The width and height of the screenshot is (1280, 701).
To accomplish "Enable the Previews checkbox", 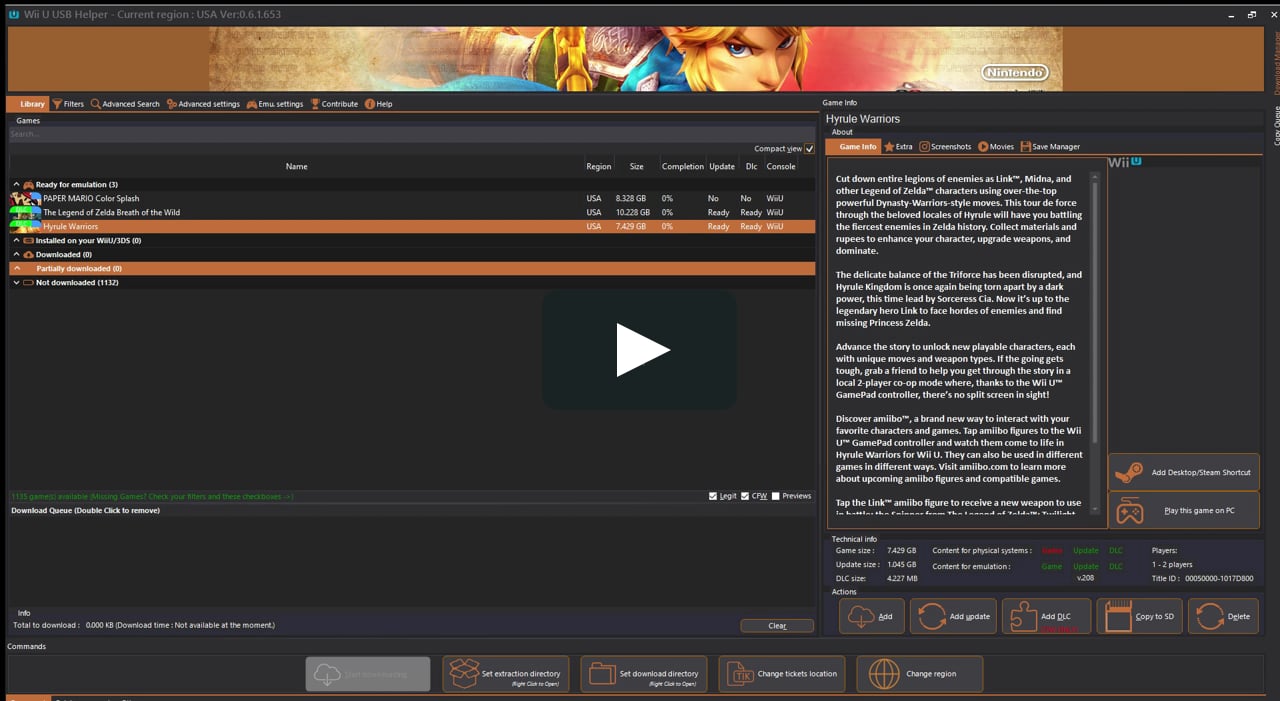I will click(x=775, y=496).
